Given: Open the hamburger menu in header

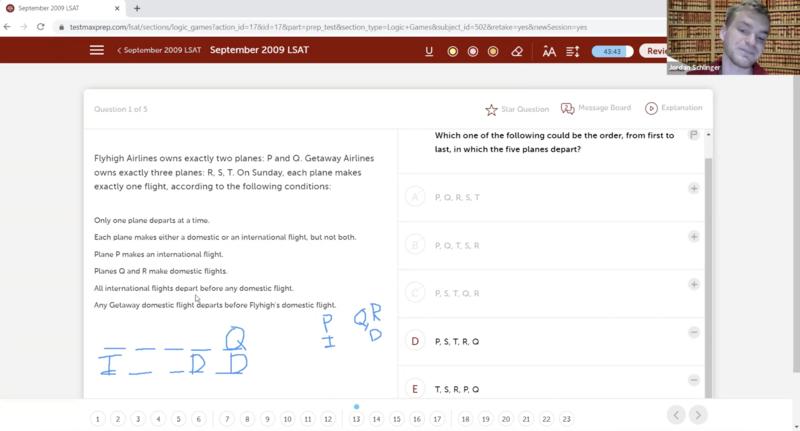Looking at the screenshot, I should pos(96,51).
